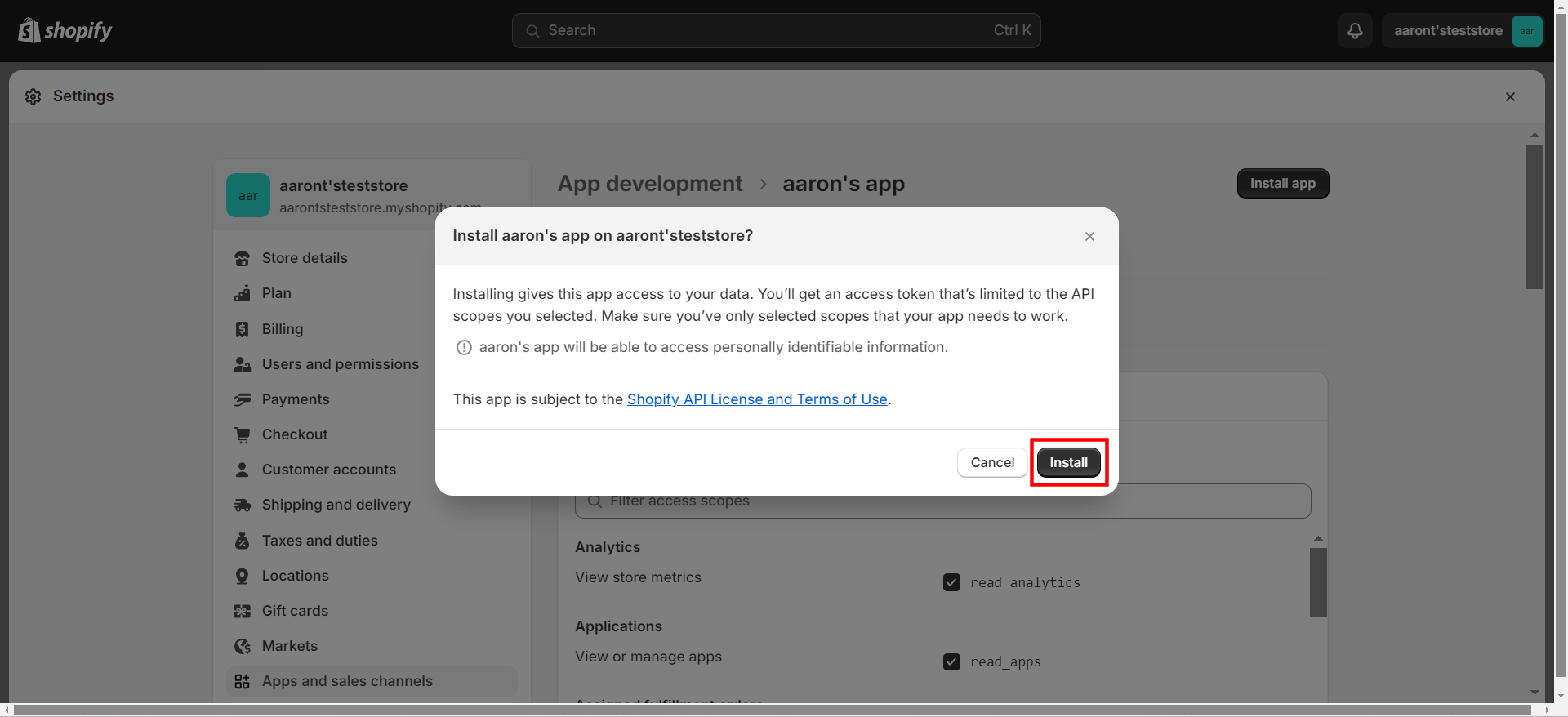Click the View store metrics text
1568x717 pixels.
pos(638,577)
